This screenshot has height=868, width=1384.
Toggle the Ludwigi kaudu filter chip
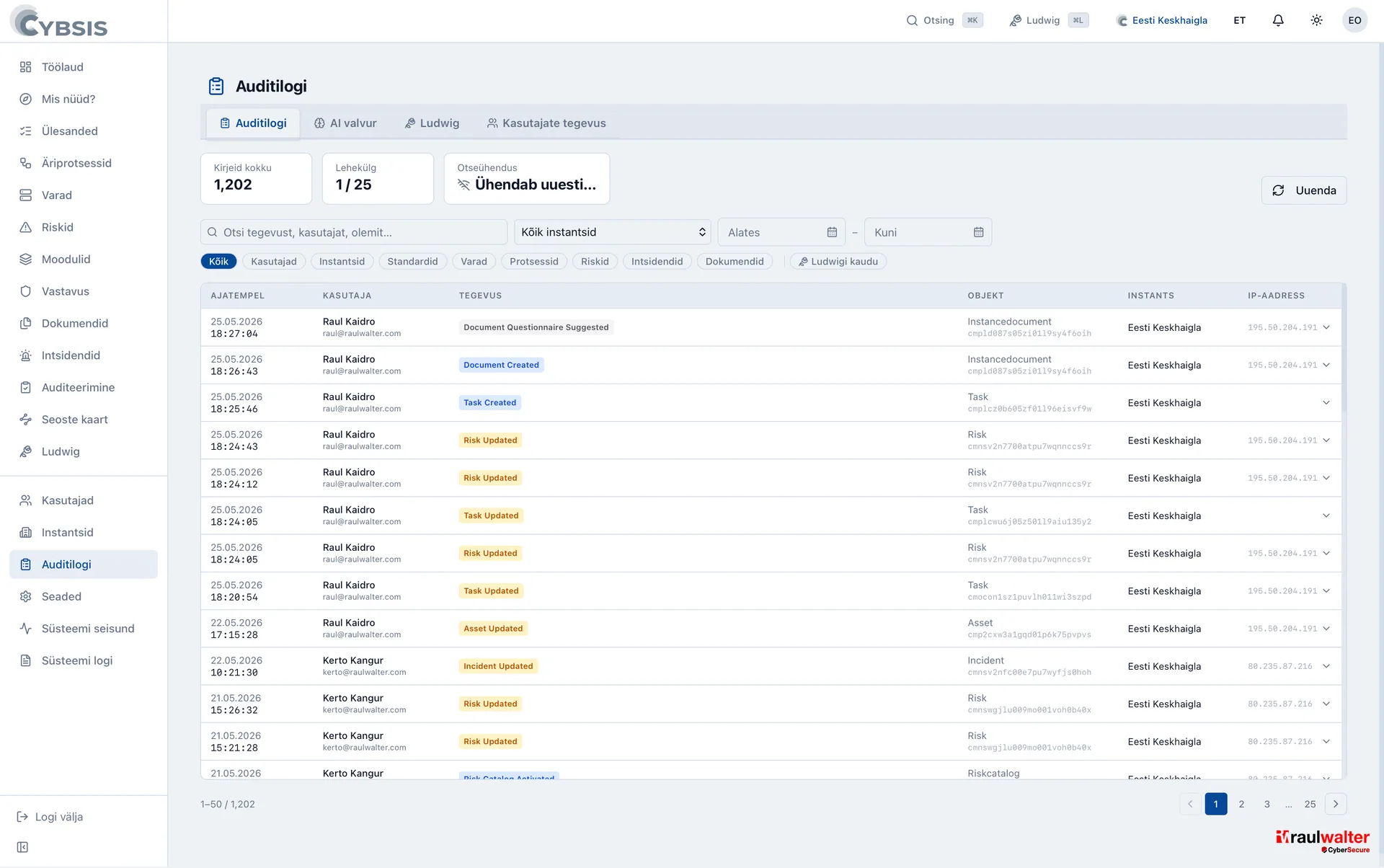[838, 262]
